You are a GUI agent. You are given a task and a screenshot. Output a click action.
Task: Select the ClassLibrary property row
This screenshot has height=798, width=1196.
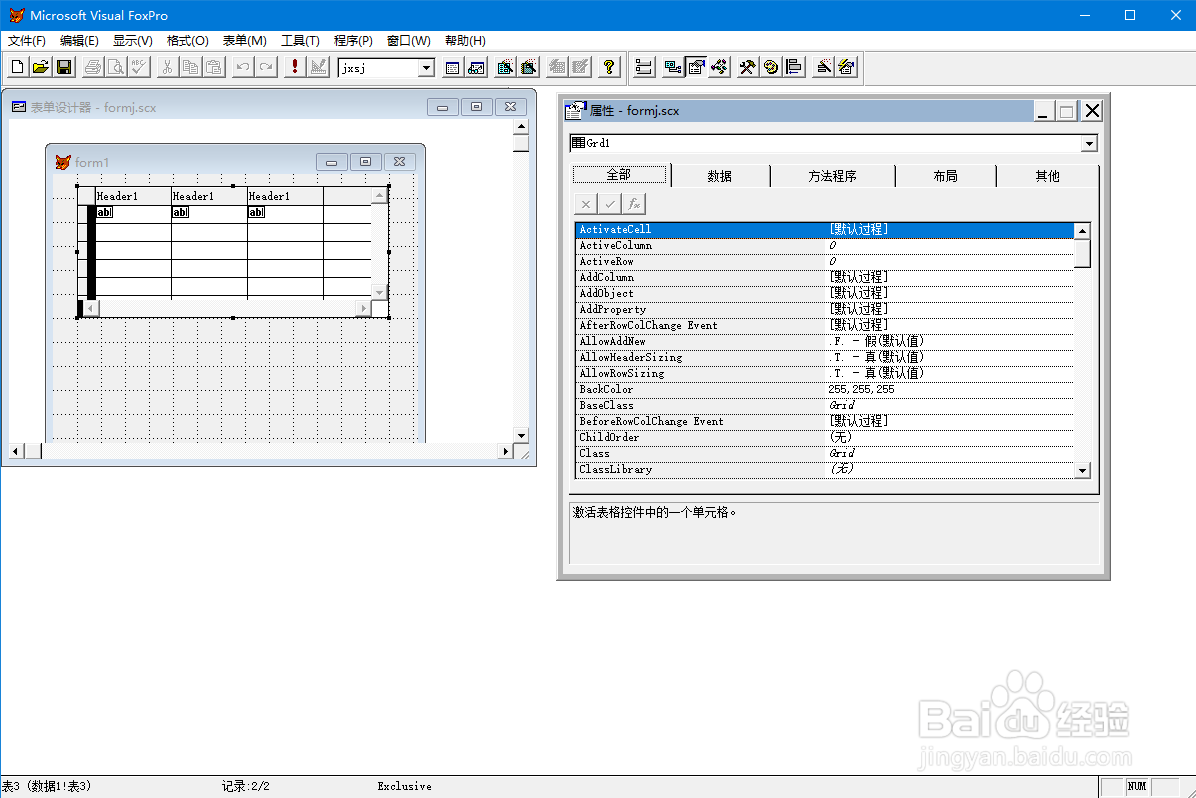point(825,470)
